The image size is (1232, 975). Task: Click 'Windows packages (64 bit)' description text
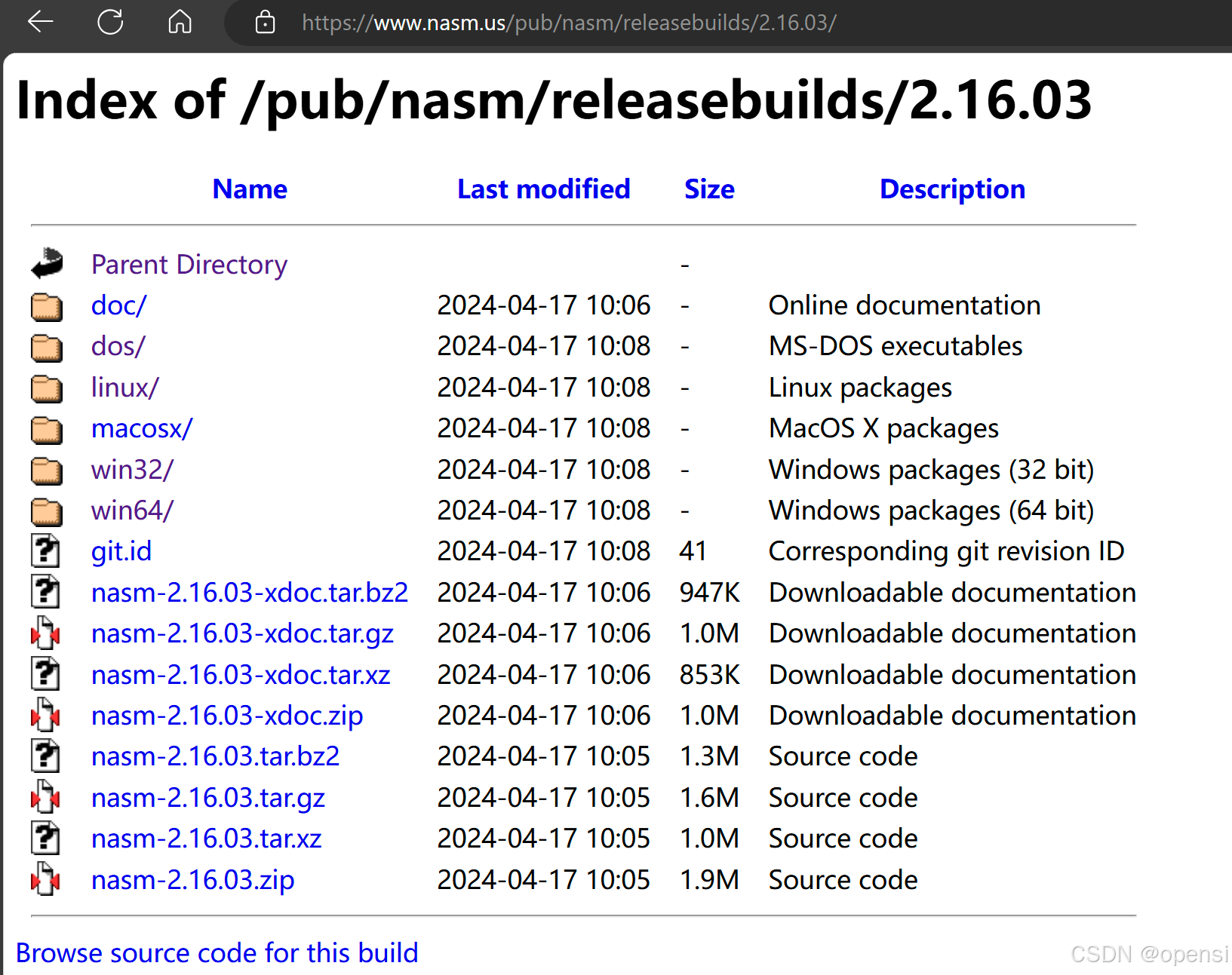(x=931, y=510)
